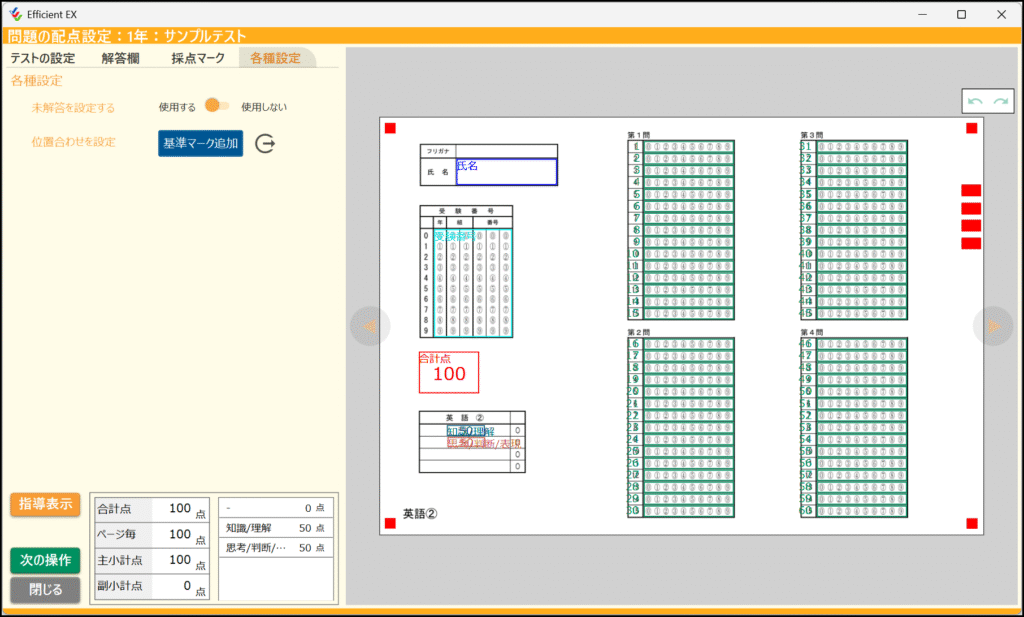Click the gray 閉じる button
The image size is (1024, 617).
(x=45, y=590)
